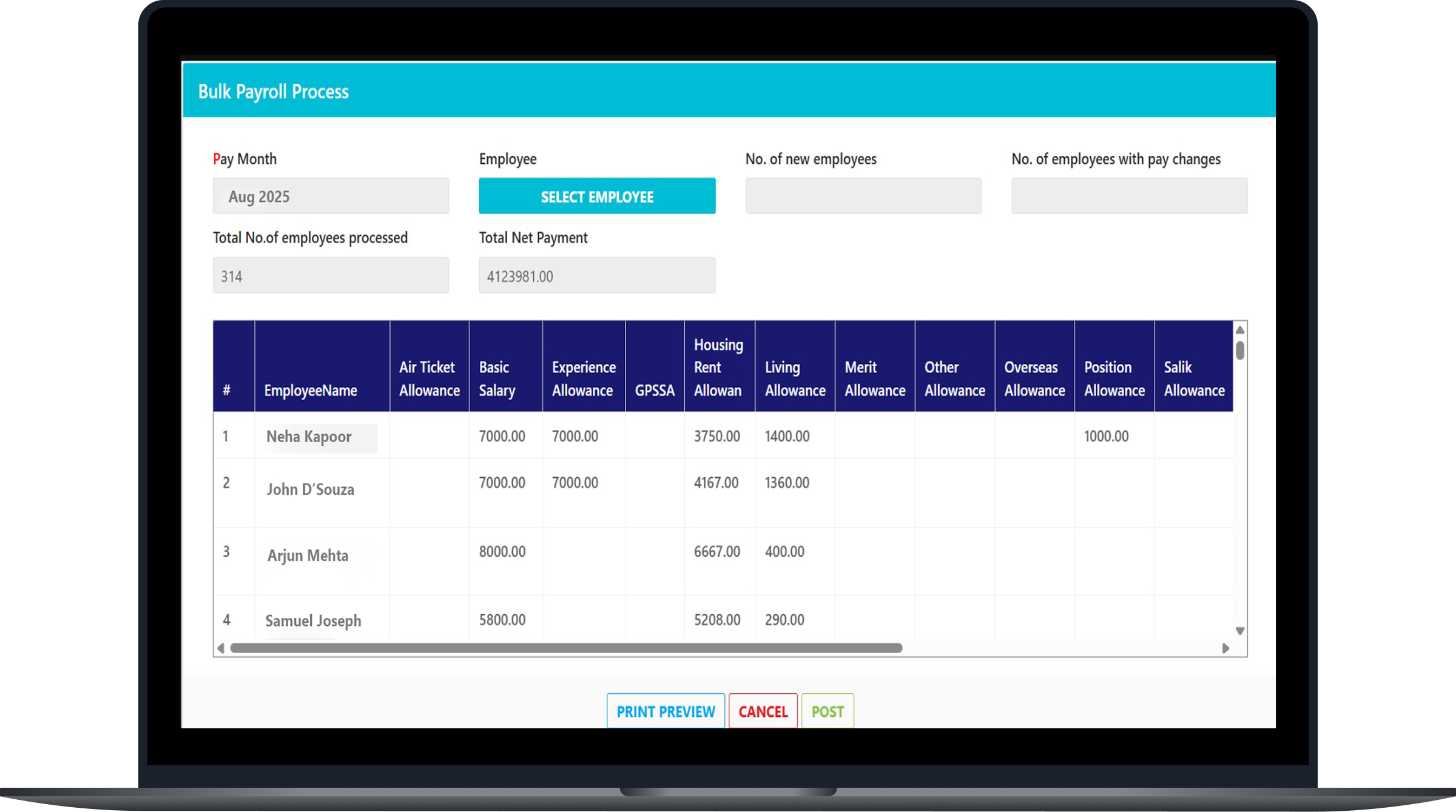This screenshot has width=1456, height=812.
Task: Click Samuel Joseph's Basic Salary 5800.00
Action: tap(502, 620)
